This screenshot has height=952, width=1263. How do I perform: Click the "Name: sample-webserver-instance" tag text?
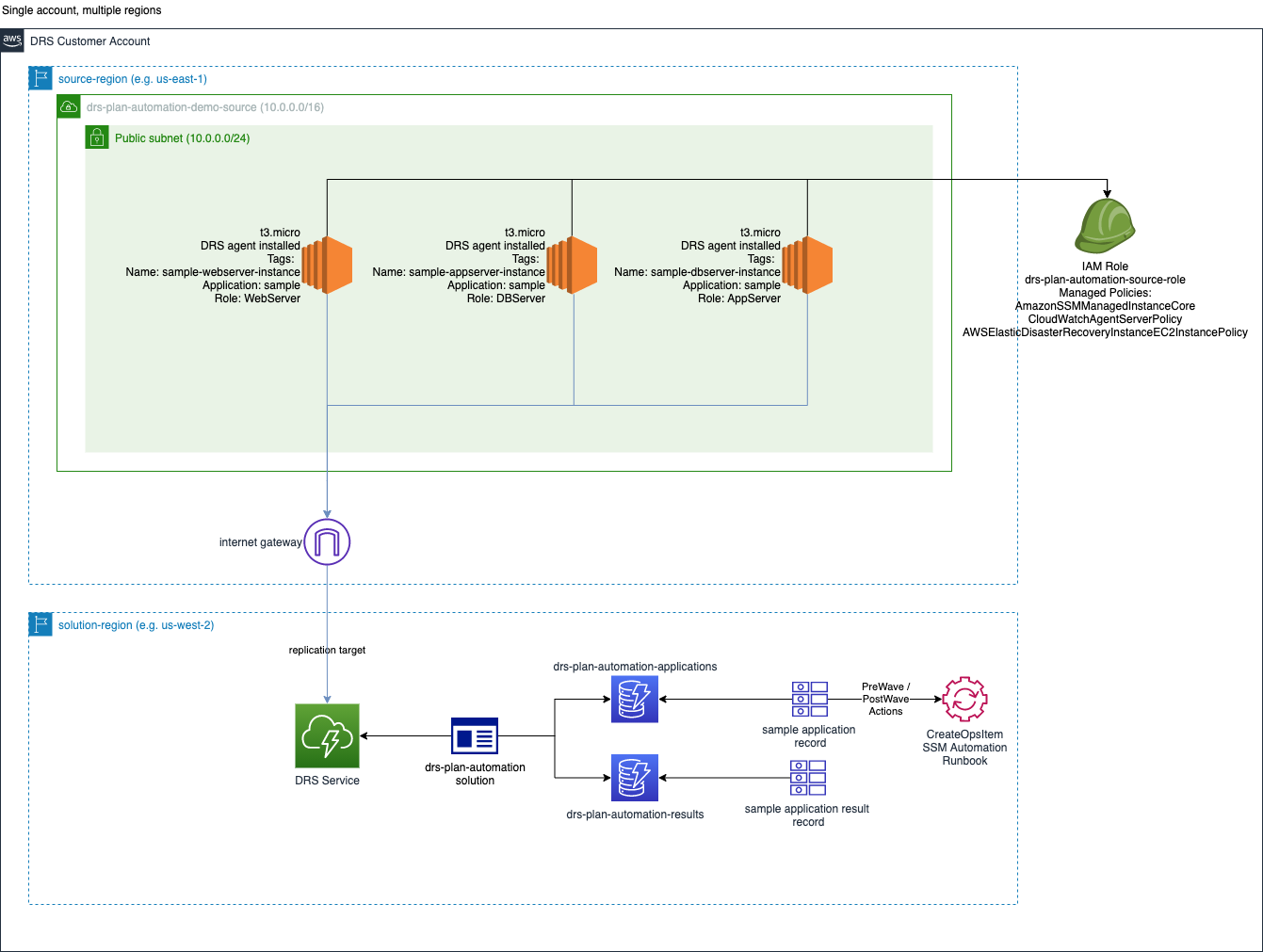click(213, 272)
